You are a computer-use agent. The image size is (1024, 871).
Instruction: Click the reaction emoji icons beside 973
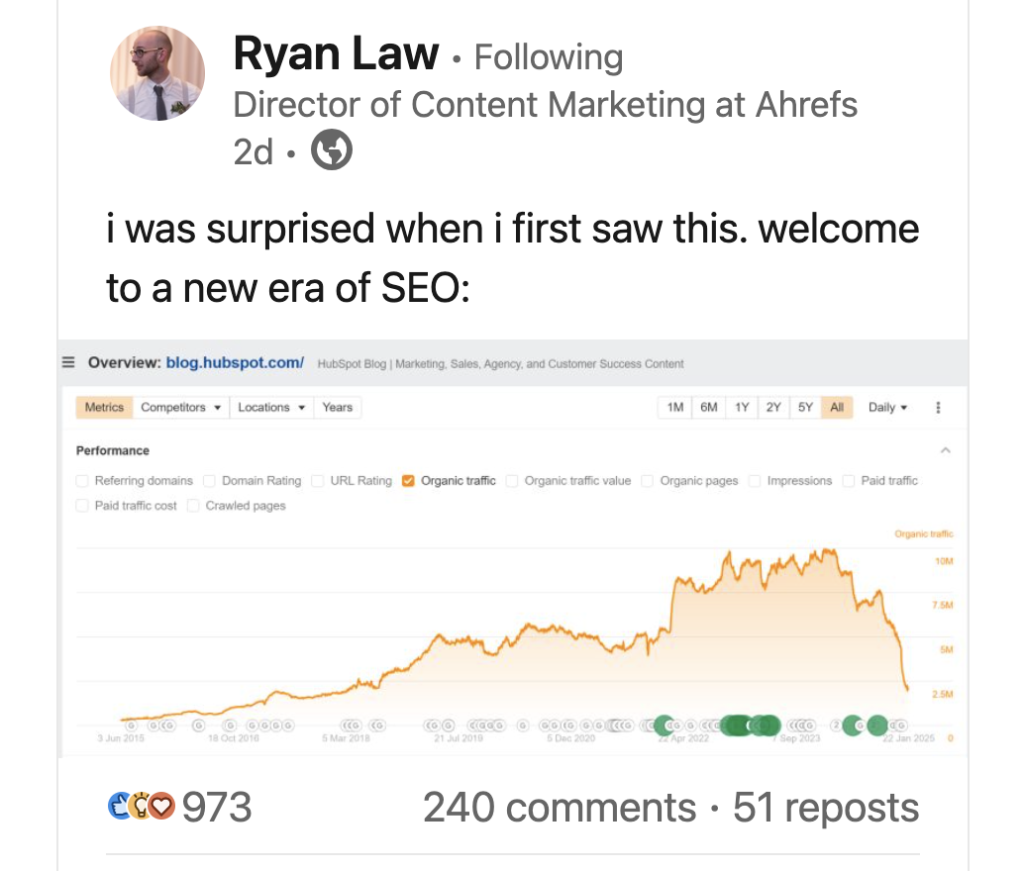[x=141, y=806]
